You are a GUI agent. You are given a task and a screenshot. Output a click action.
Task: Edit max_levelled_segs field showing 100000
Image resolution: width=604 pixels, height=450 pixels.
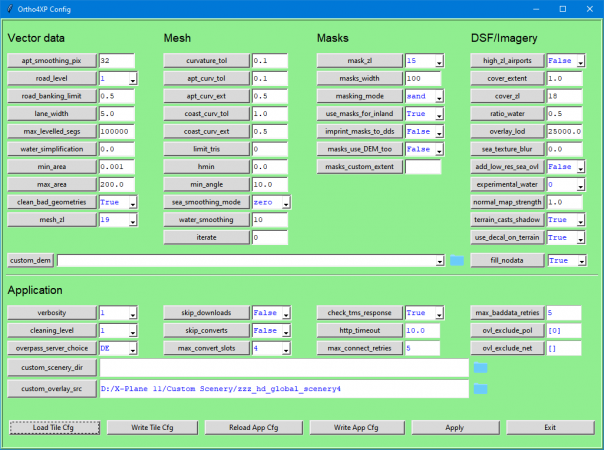point(117,132)
